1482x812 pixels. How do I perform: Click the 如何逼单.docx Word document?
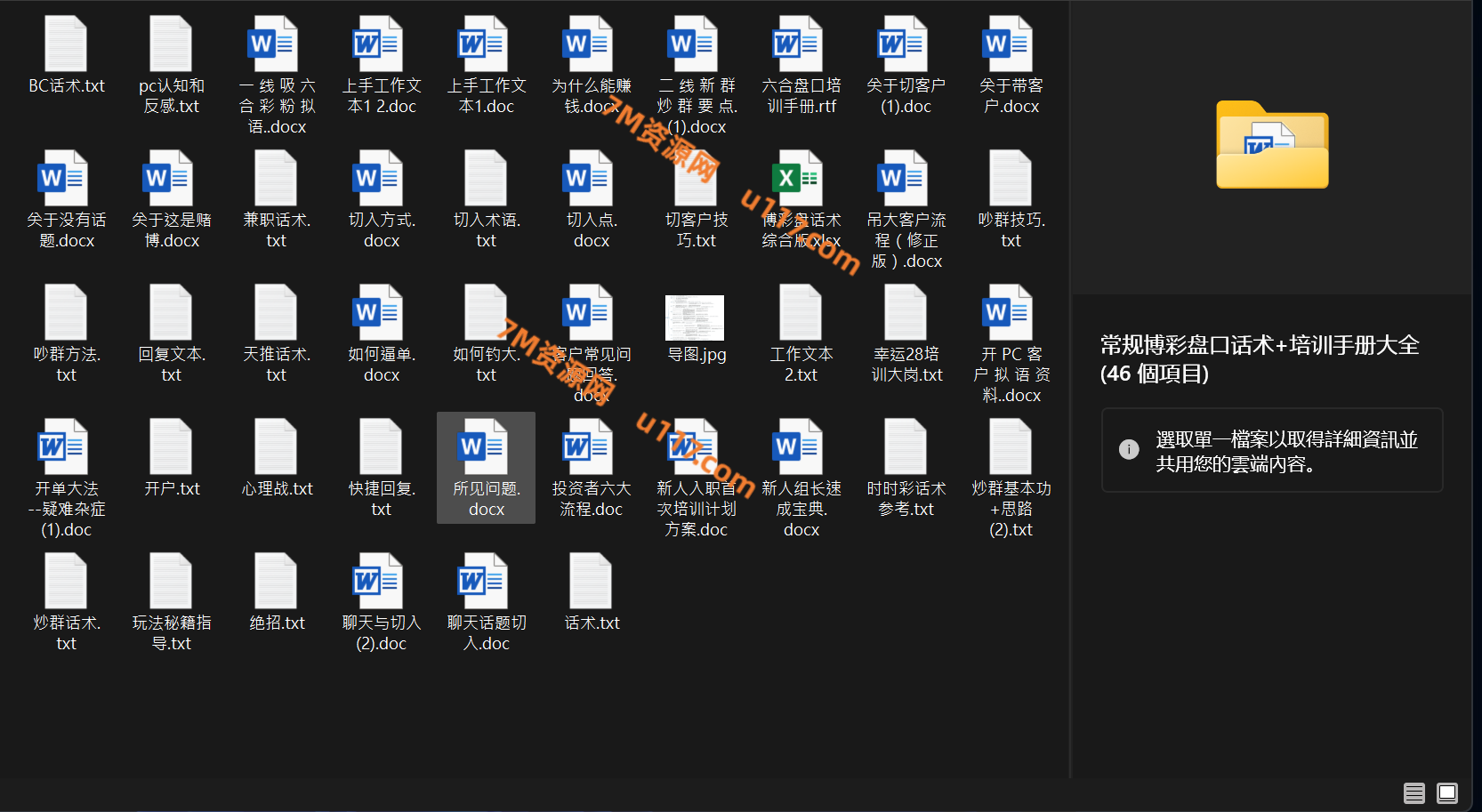click(x=381, y=313)
